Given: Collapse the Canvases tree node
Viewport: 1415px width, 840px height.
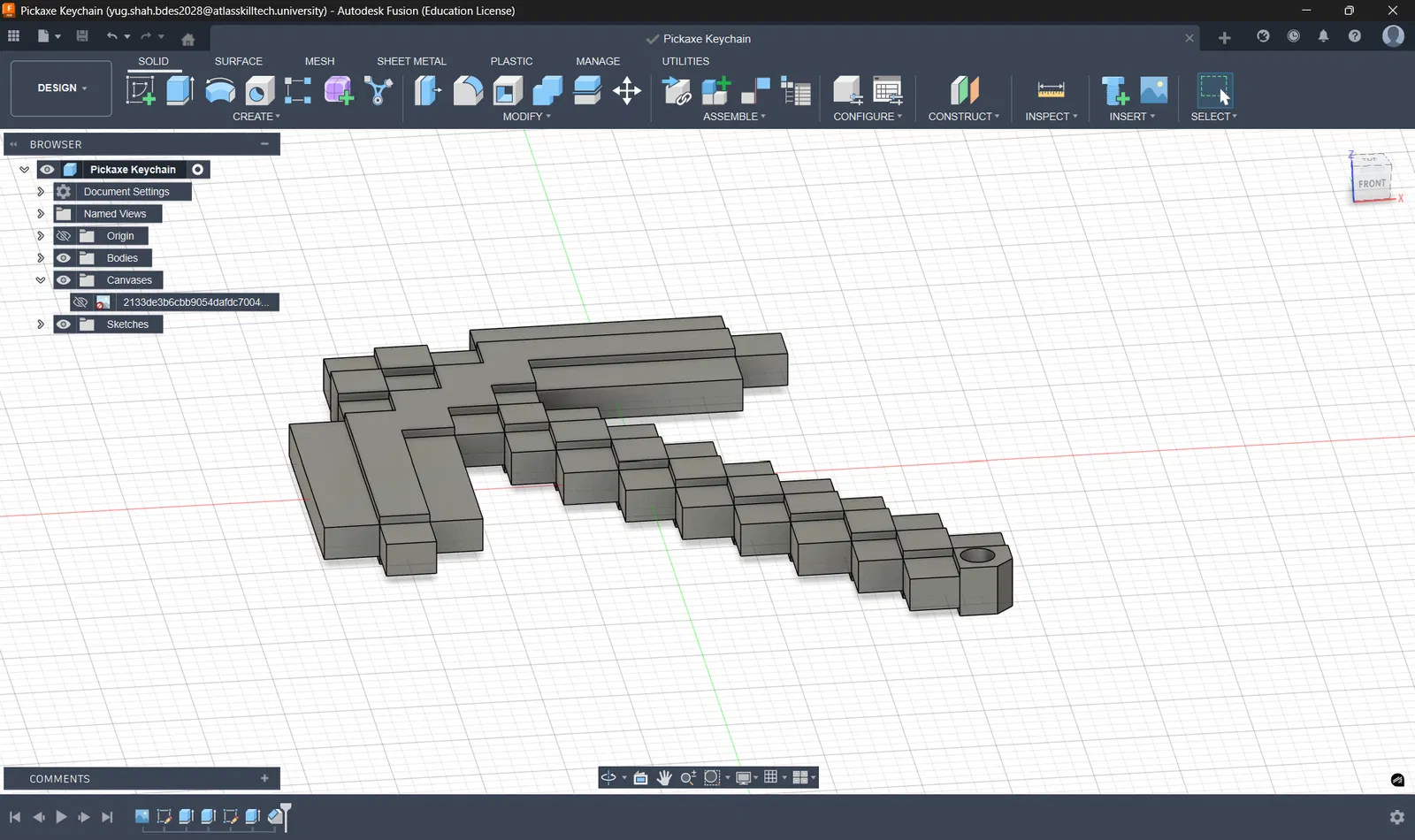Looking at the screenshot, I should pyautogui.click(x=41, y=280).
